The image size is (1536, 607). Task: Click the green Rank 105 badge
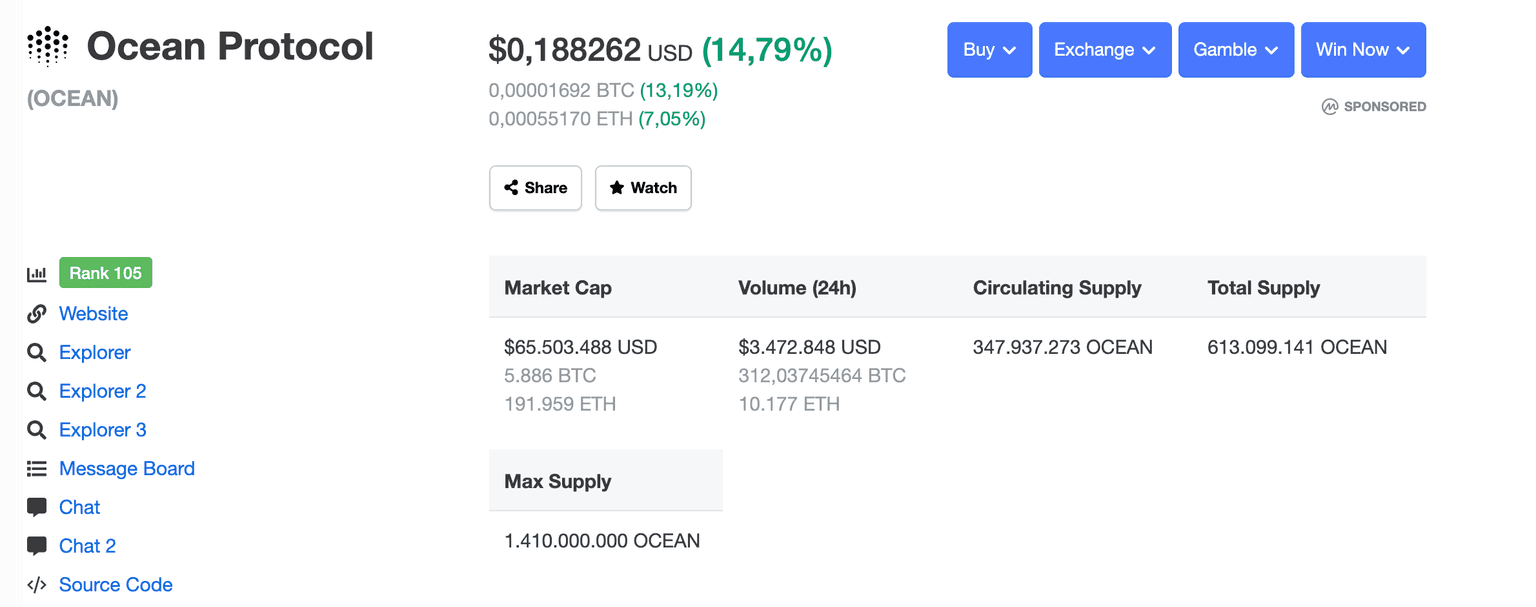(x=105, y=273)
